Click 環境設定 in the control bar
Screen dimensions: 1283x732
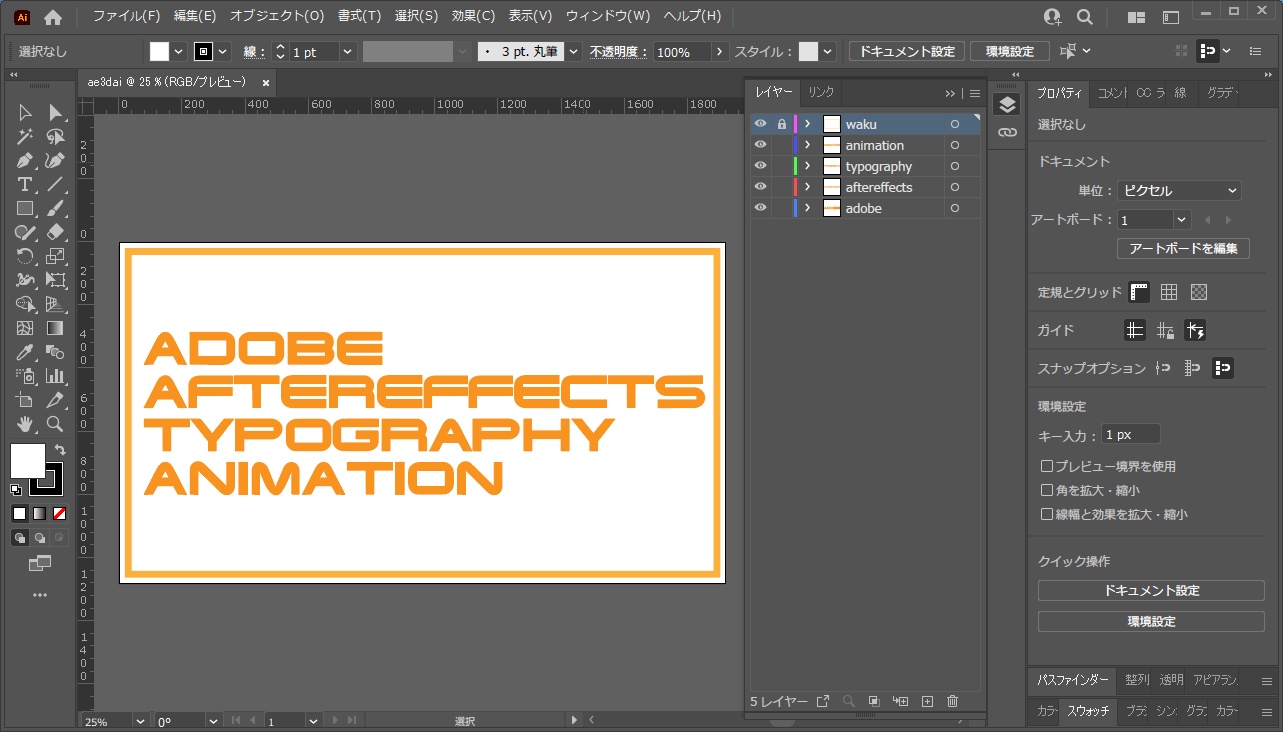1010,51
